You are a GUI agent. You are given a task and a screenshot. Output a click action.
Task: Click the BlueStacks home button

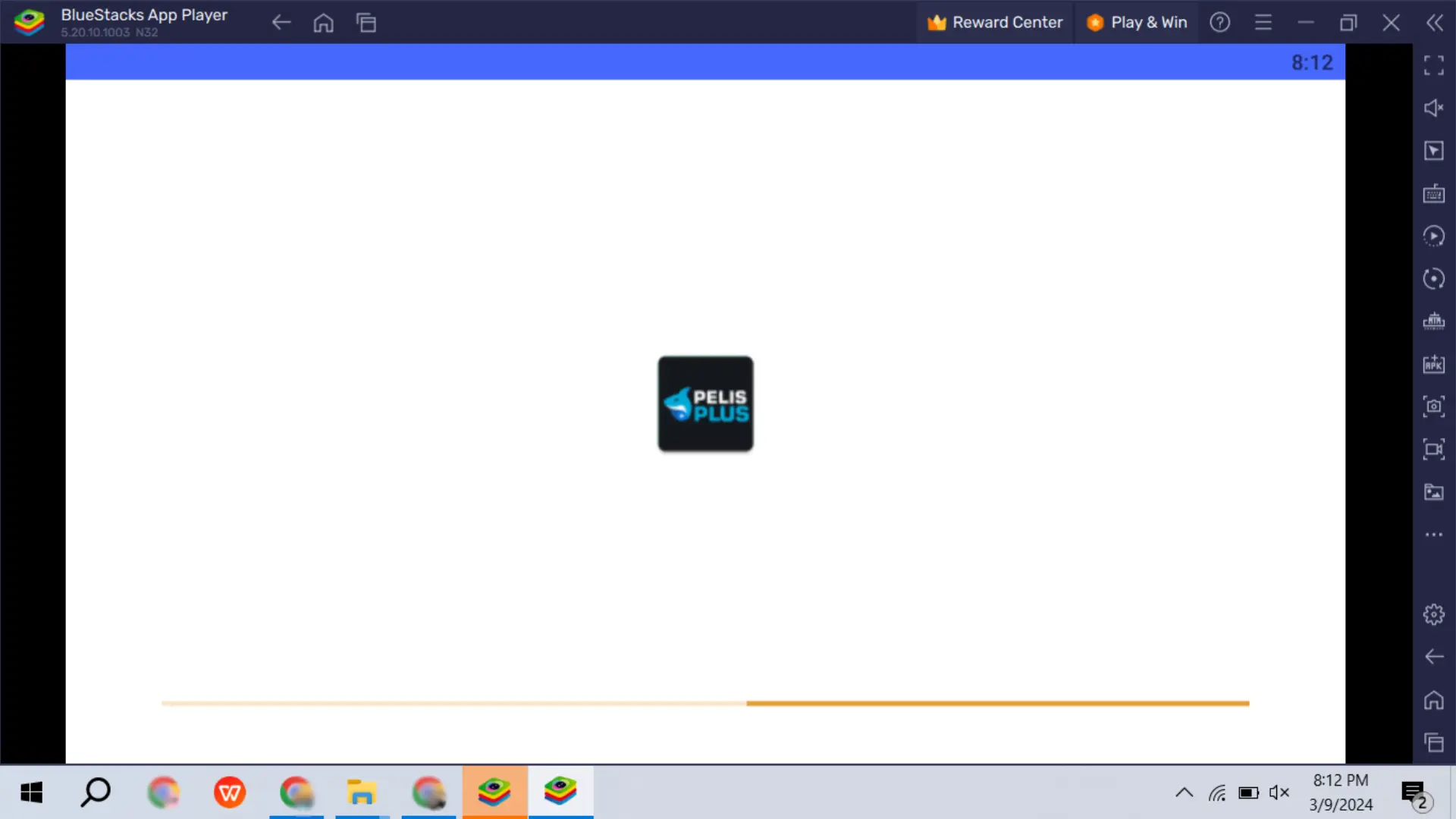(x=324, y=22)
